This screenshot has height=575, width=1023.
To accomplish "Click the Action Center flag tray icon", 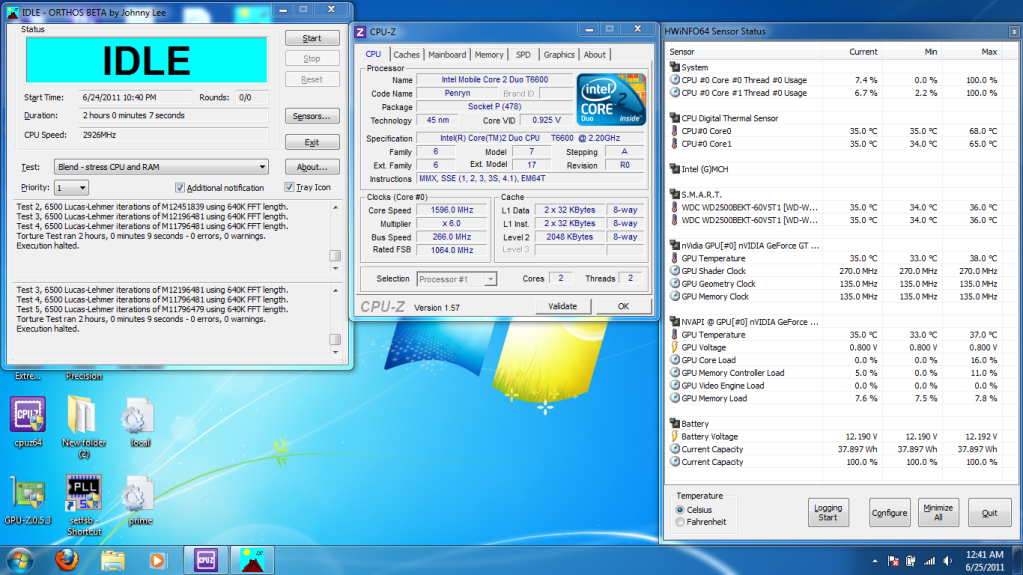I will coord(893,561).
